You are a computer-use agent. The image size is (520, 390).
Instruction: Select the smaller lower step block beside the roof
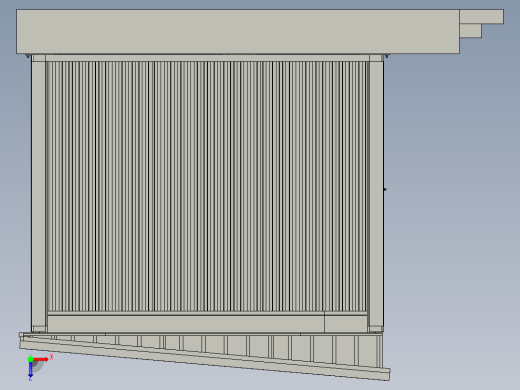(x=470, y=31)
